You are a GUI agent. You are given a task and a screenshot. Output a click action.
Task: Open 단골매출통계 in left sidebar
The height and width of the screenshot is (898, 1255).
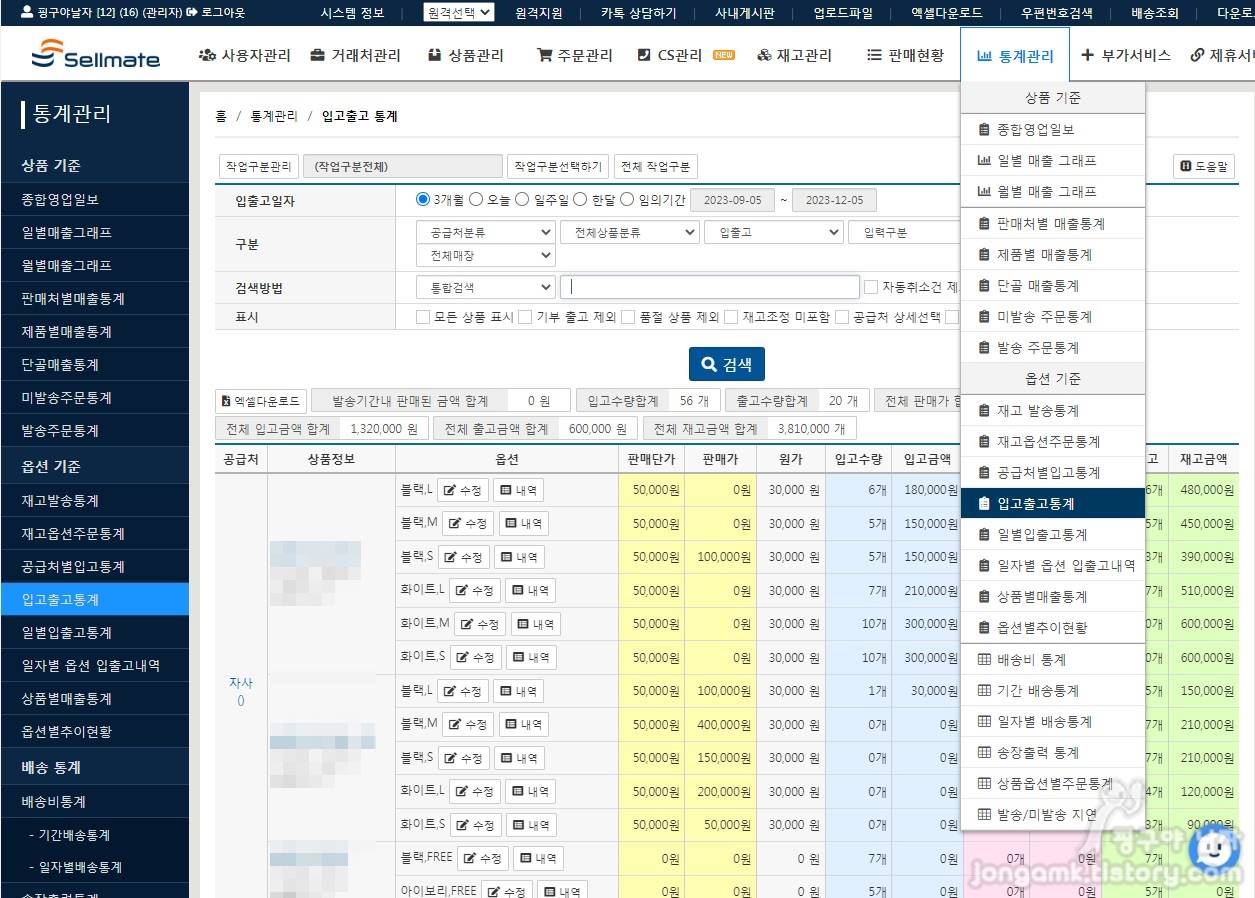[94, 364]
